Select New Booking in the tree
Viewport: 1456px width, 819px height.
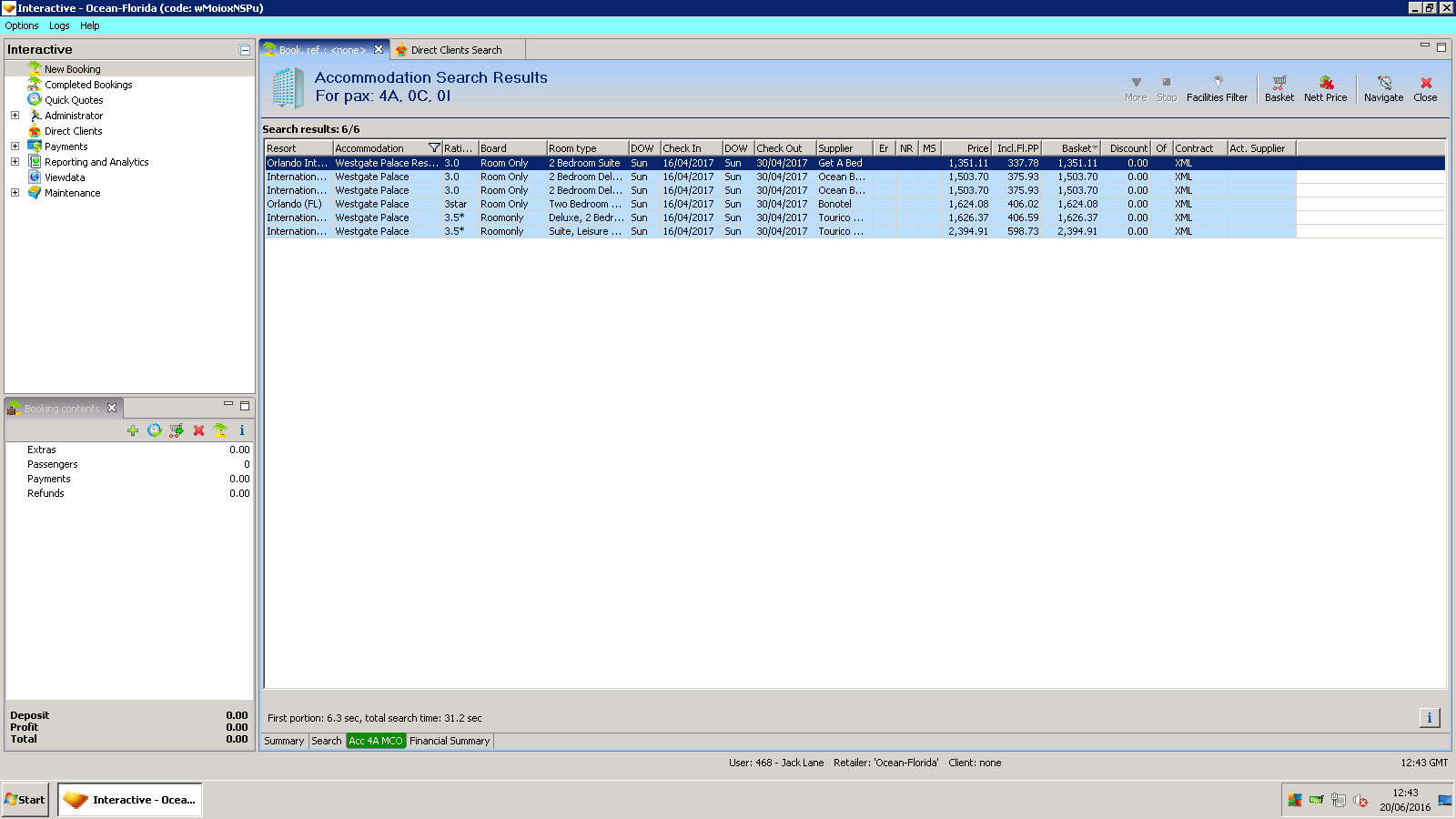pyautogui.click(x=73, y=69)
